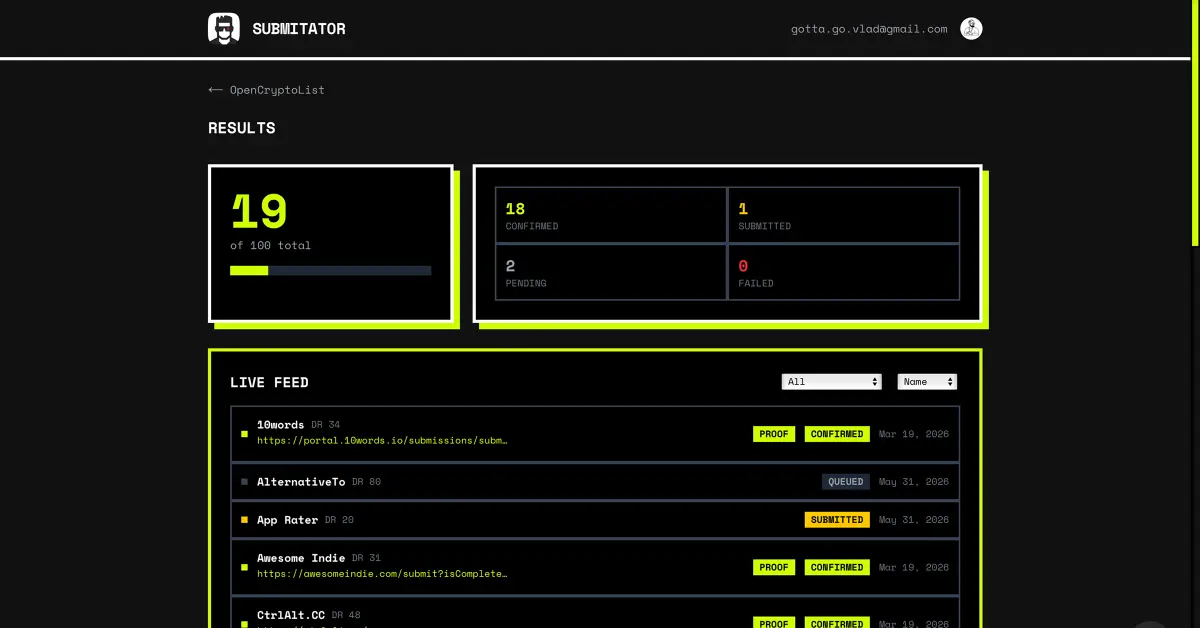1200x628 pixels.
Task: Select the Awesome Indie directory name
Action: (301, 558)
